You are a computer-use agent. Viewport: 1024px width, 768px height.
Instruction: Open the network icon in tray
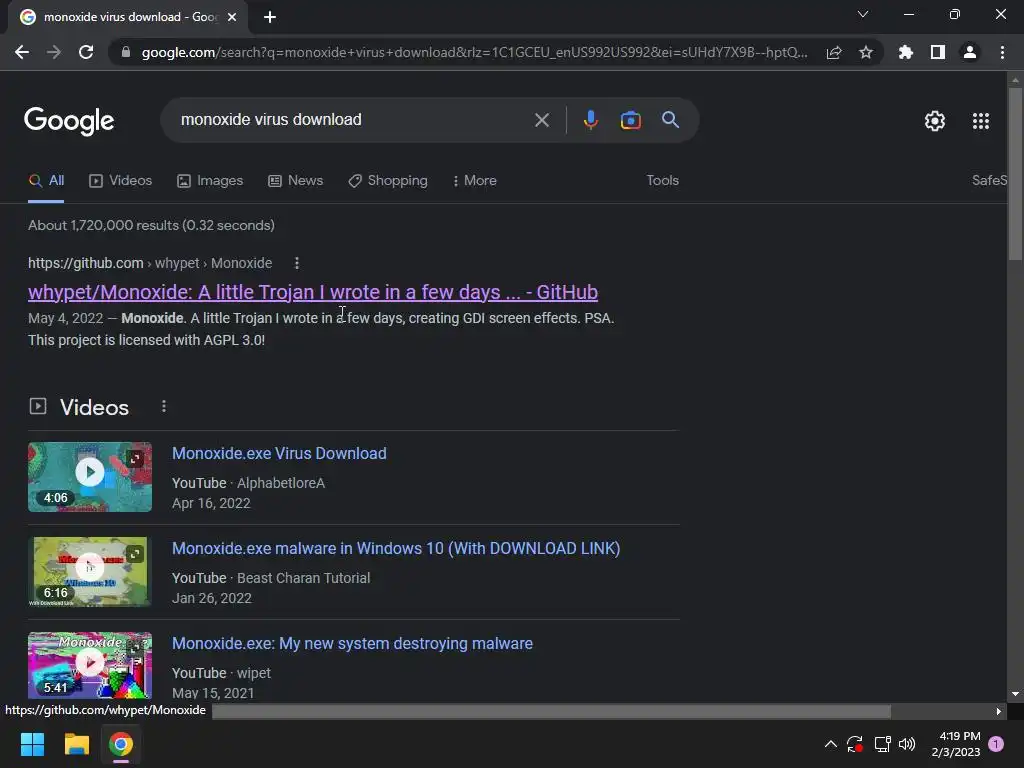click(x=882, y=744)
